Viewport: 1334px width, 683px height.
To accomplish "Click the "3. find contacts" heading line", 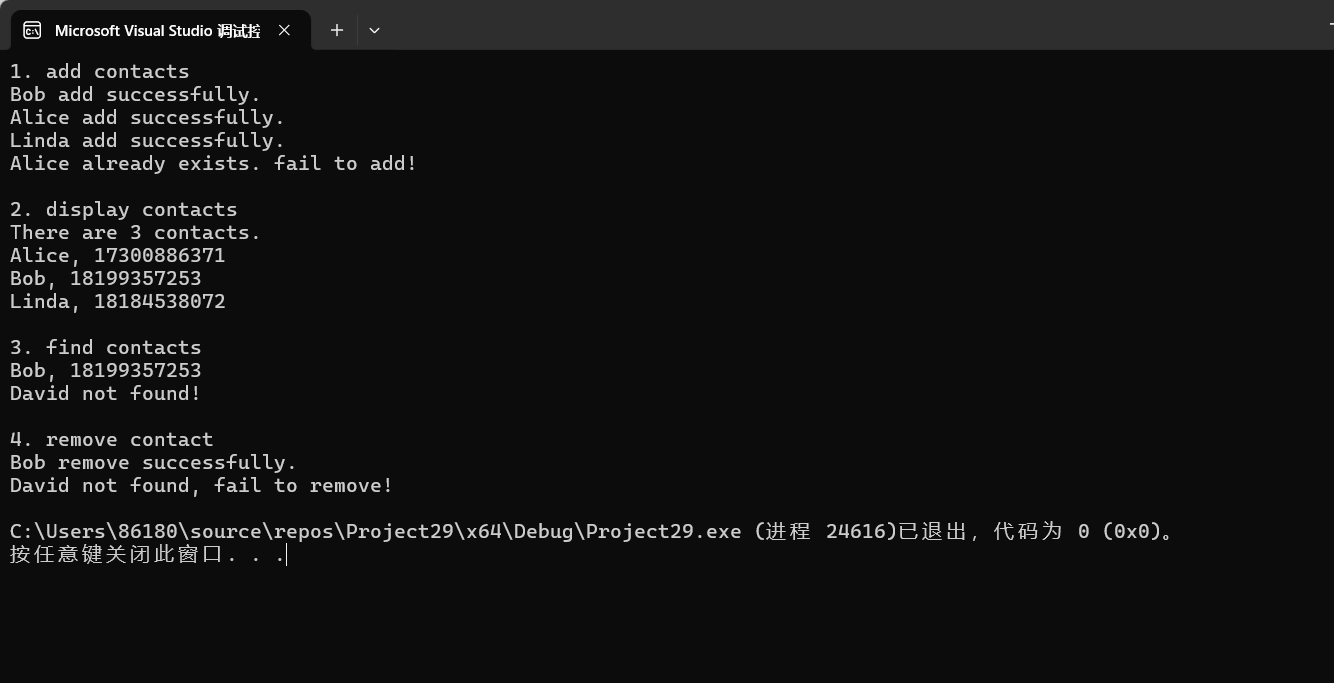I will point(105,348).
